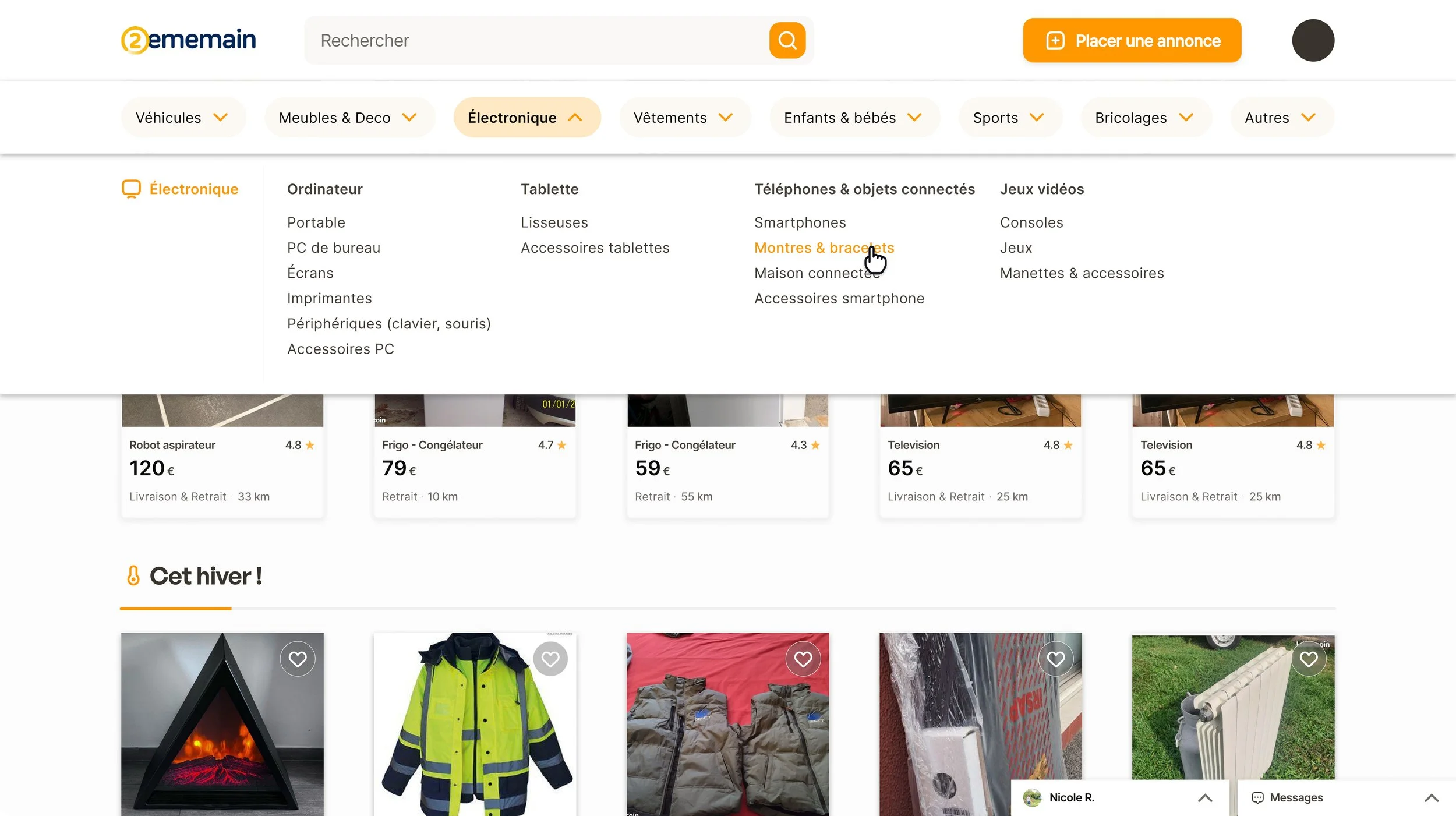Click the orange search magnifier button
This screenshot has height=816, width=1456.
pos(787,40)
